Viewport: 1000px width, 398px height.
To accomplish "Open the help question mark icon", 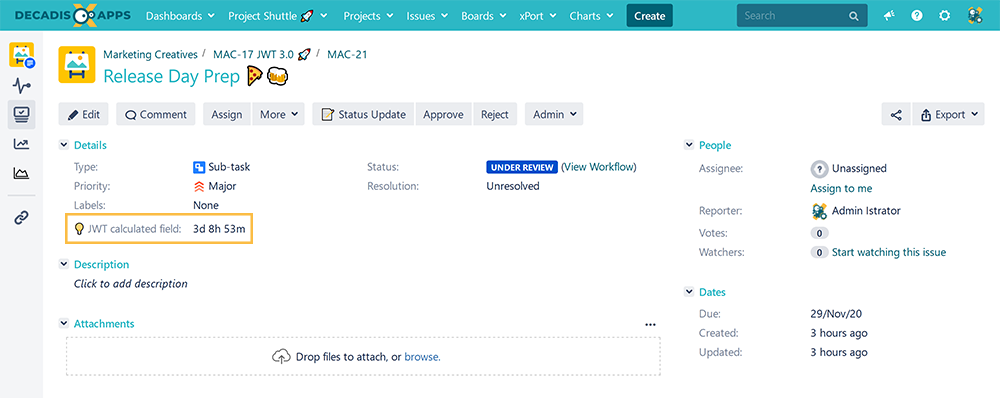I will click(x=917, y=16).
